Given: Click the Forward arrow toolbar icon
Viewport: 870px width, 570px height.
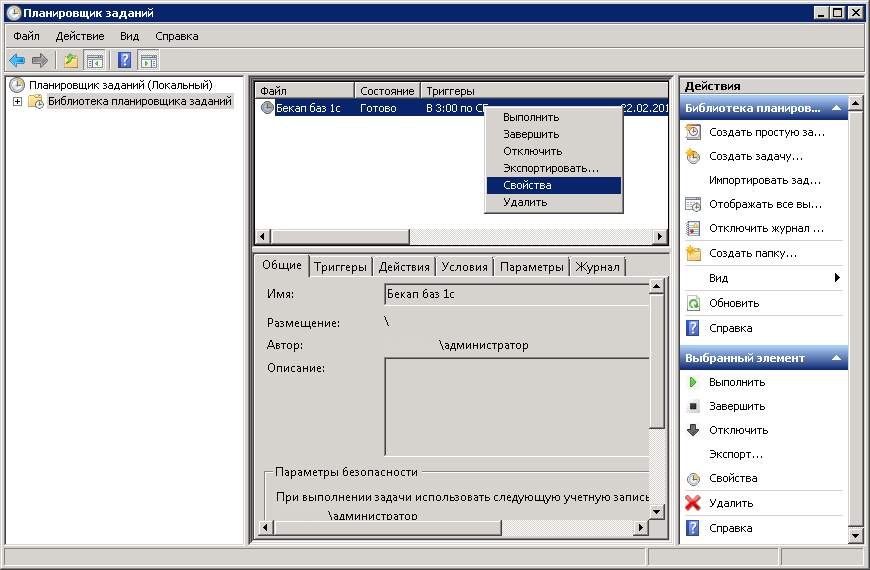Looking at the screenshot, I should pos(40,60).
